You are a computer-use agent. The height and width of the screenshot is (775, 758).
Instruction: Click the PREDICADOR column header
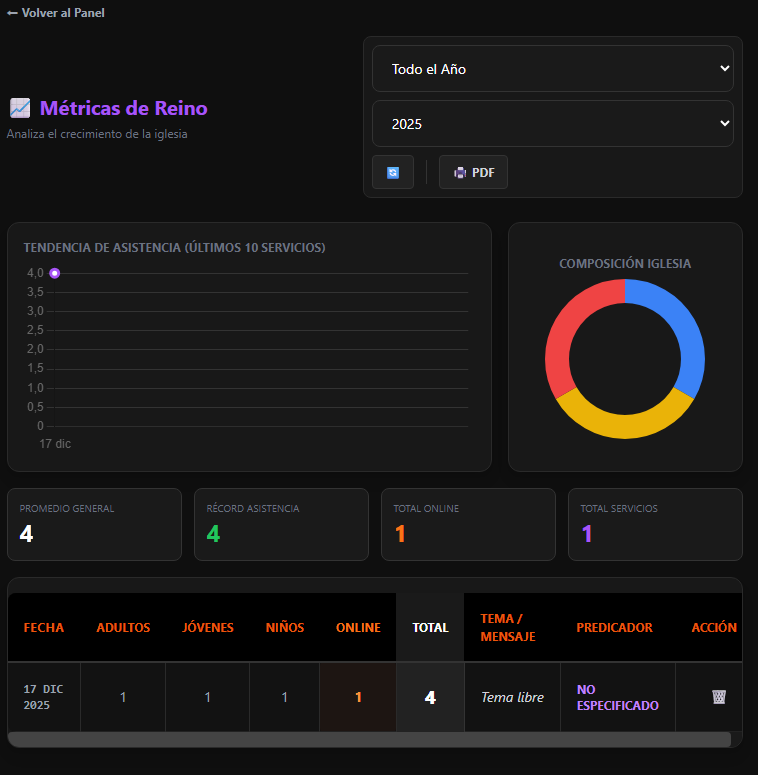coord(614,628)
